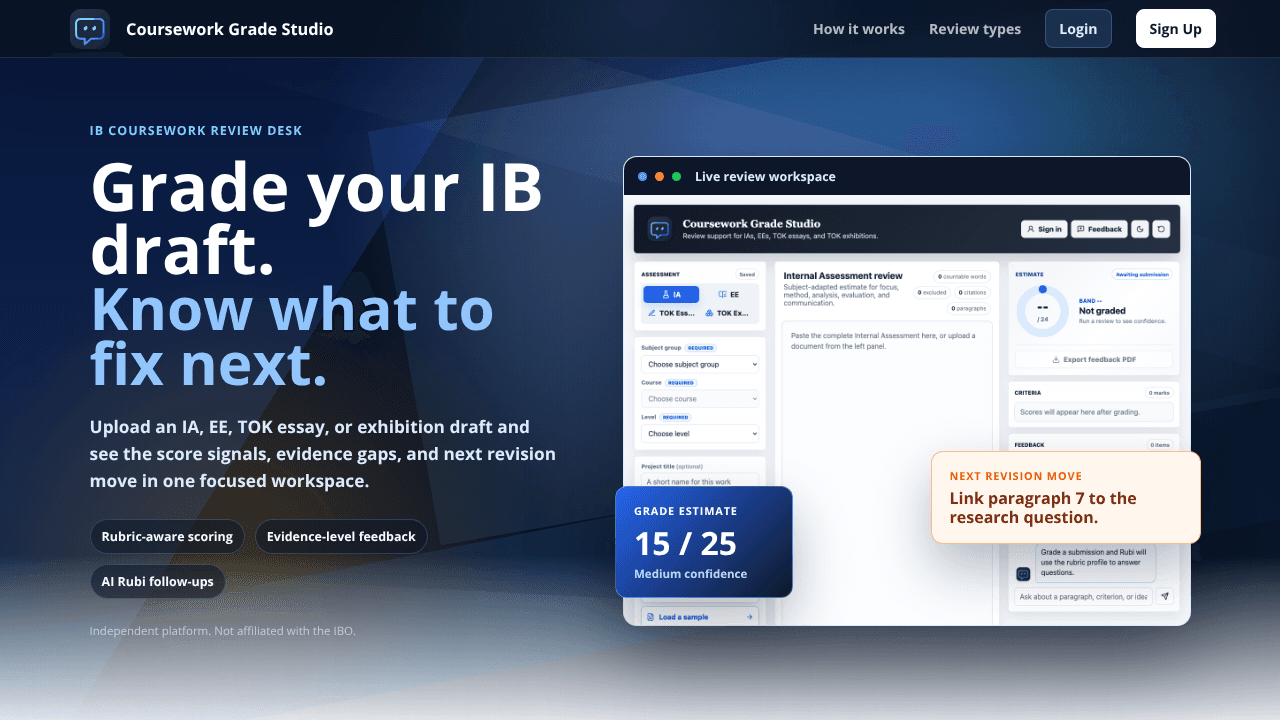1280x720 pixels.
Task: Click the Coursework Grade Studio logo icon in header
Action: click(90, 29)
